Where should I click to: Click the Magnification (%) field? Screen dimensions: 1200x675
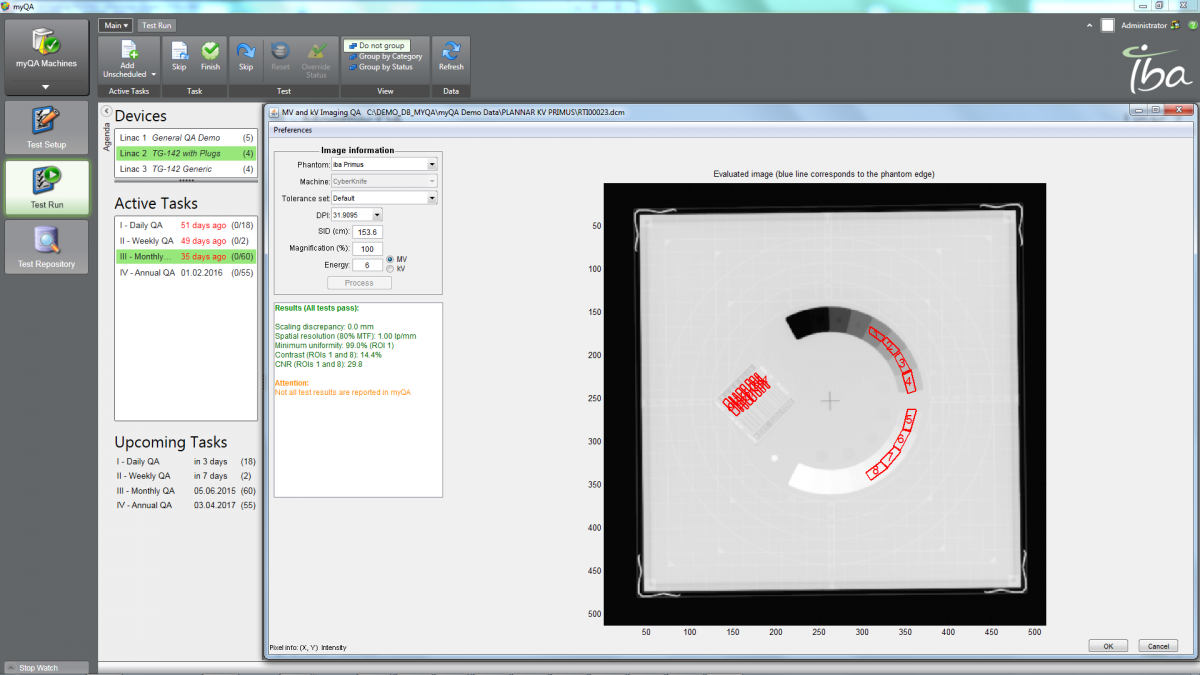click(x=367, y=249)
